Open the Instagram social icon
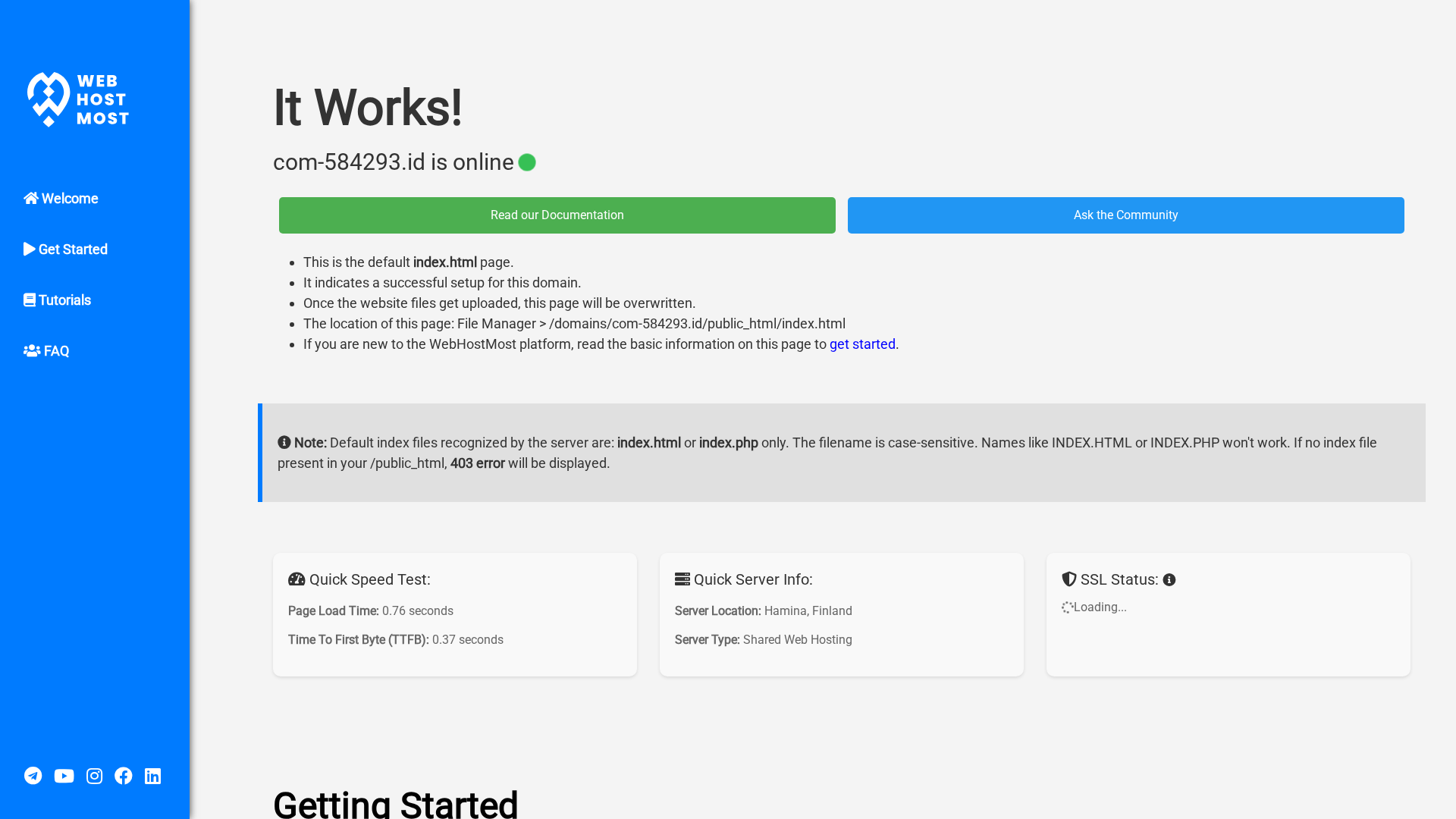 pos(94,776)
